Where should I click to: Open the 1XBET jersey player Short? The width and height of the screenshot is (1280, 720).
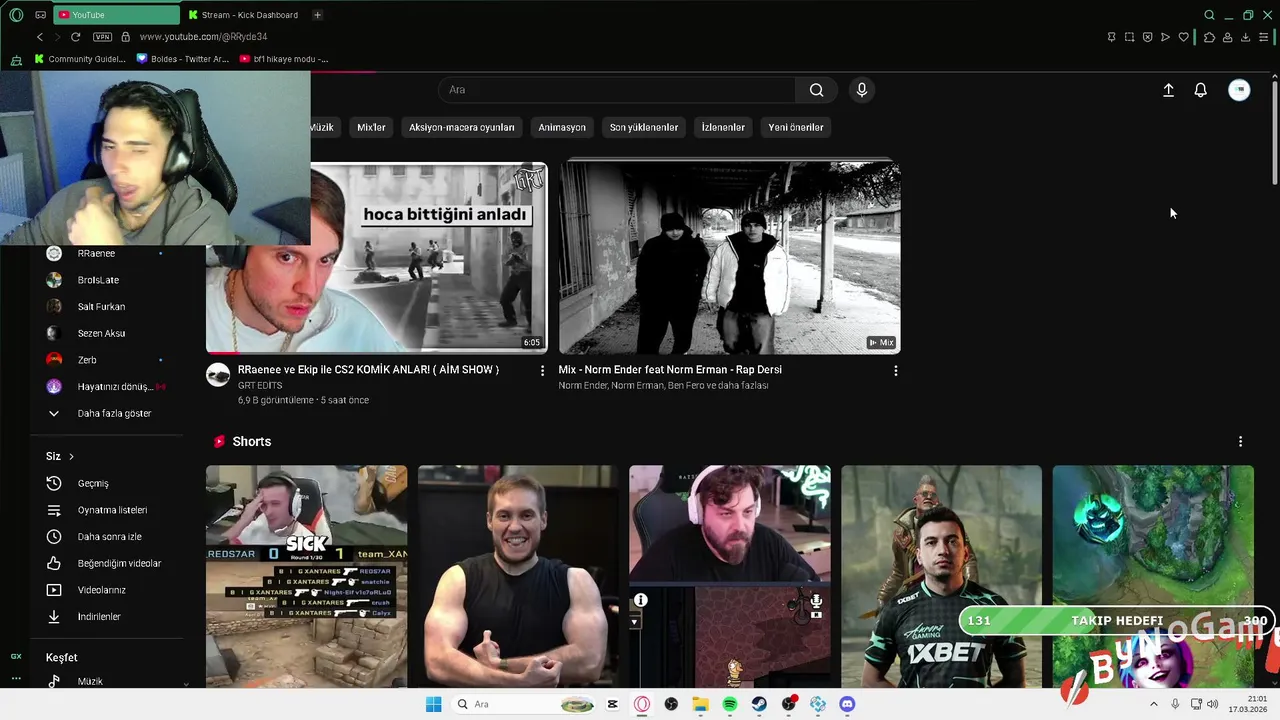[x=941, y=576]
